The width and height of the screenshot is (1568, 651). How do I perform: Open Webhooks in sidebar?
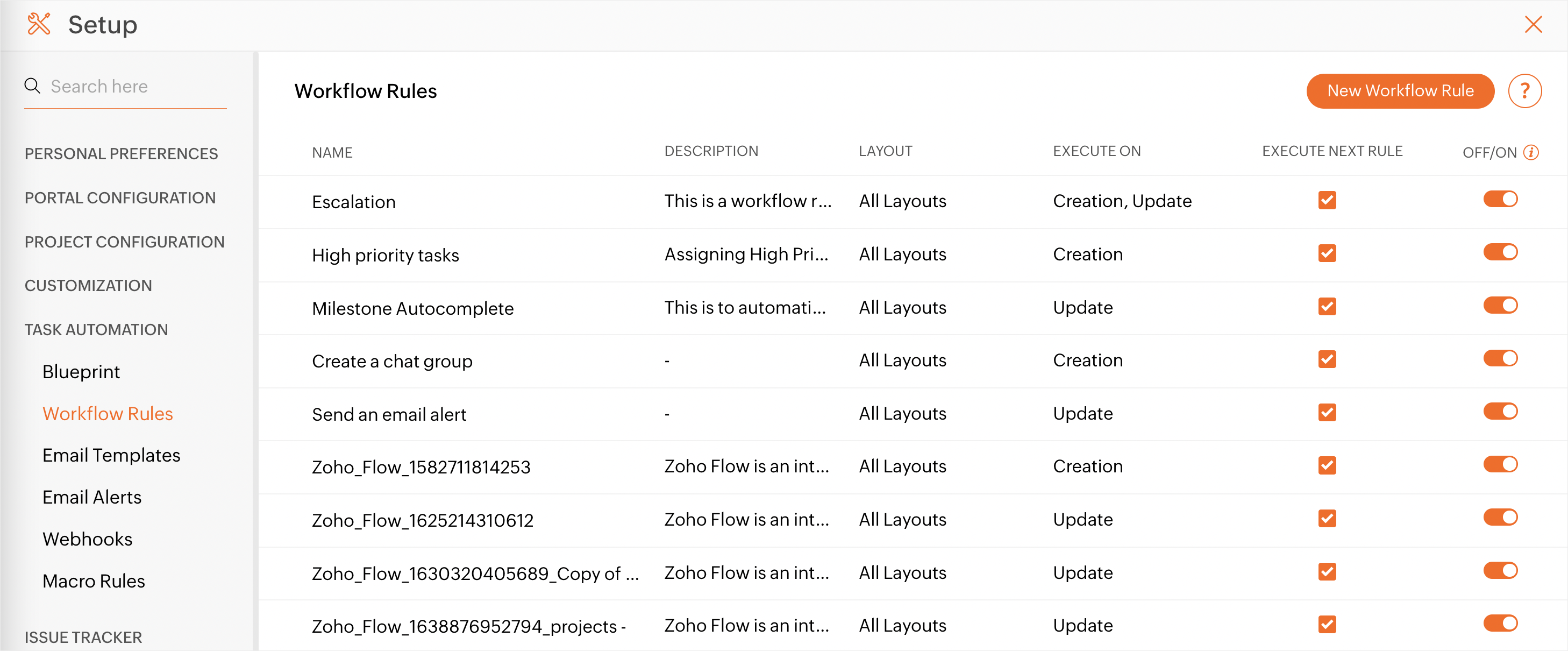(x=87, y=539)
